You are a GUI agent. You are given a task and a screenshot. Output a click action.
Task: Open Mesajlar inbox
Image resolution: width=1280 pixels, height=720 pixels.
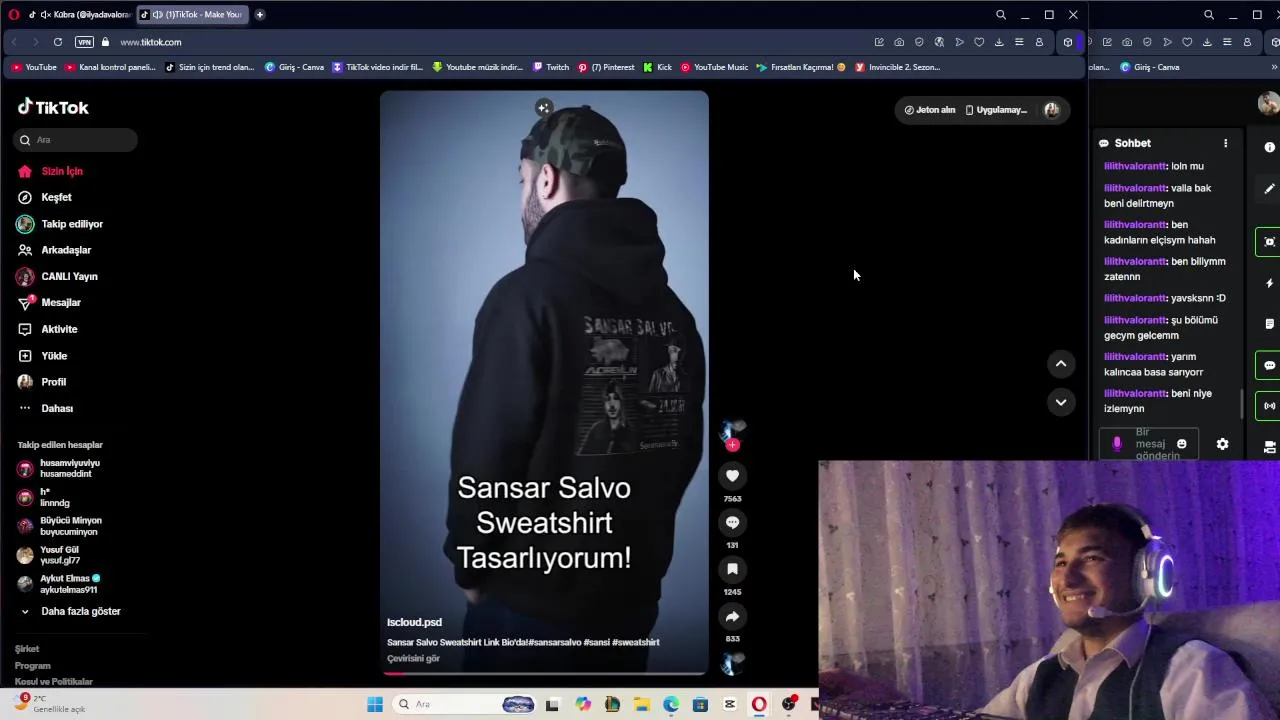pyautogui.click(x=49, y=302)
